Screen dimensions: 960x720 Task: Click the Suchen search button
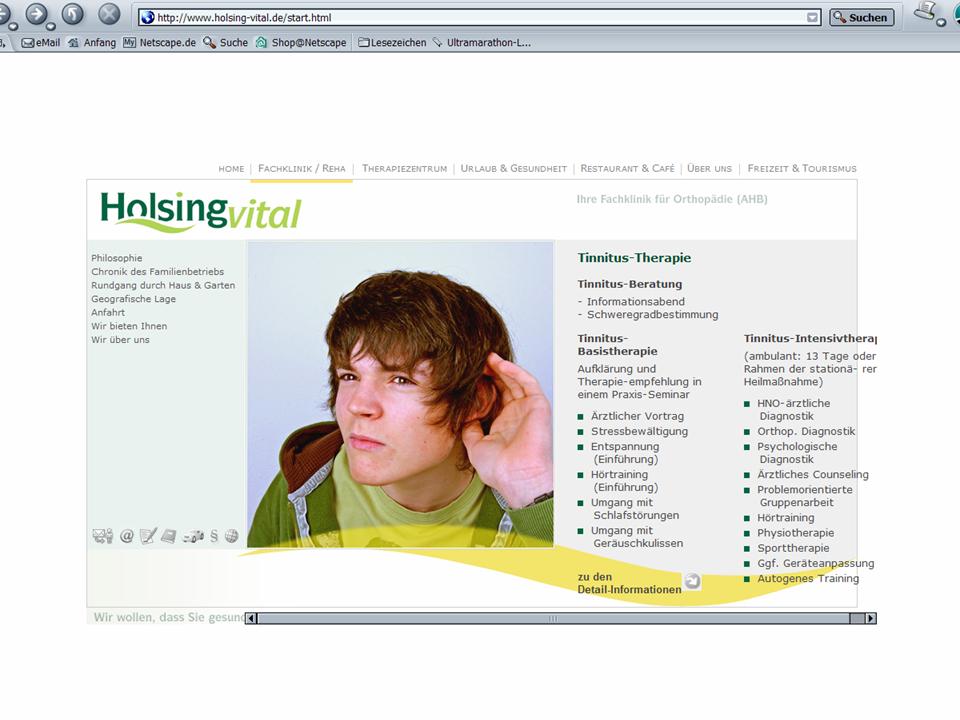(x=861, y=17)
